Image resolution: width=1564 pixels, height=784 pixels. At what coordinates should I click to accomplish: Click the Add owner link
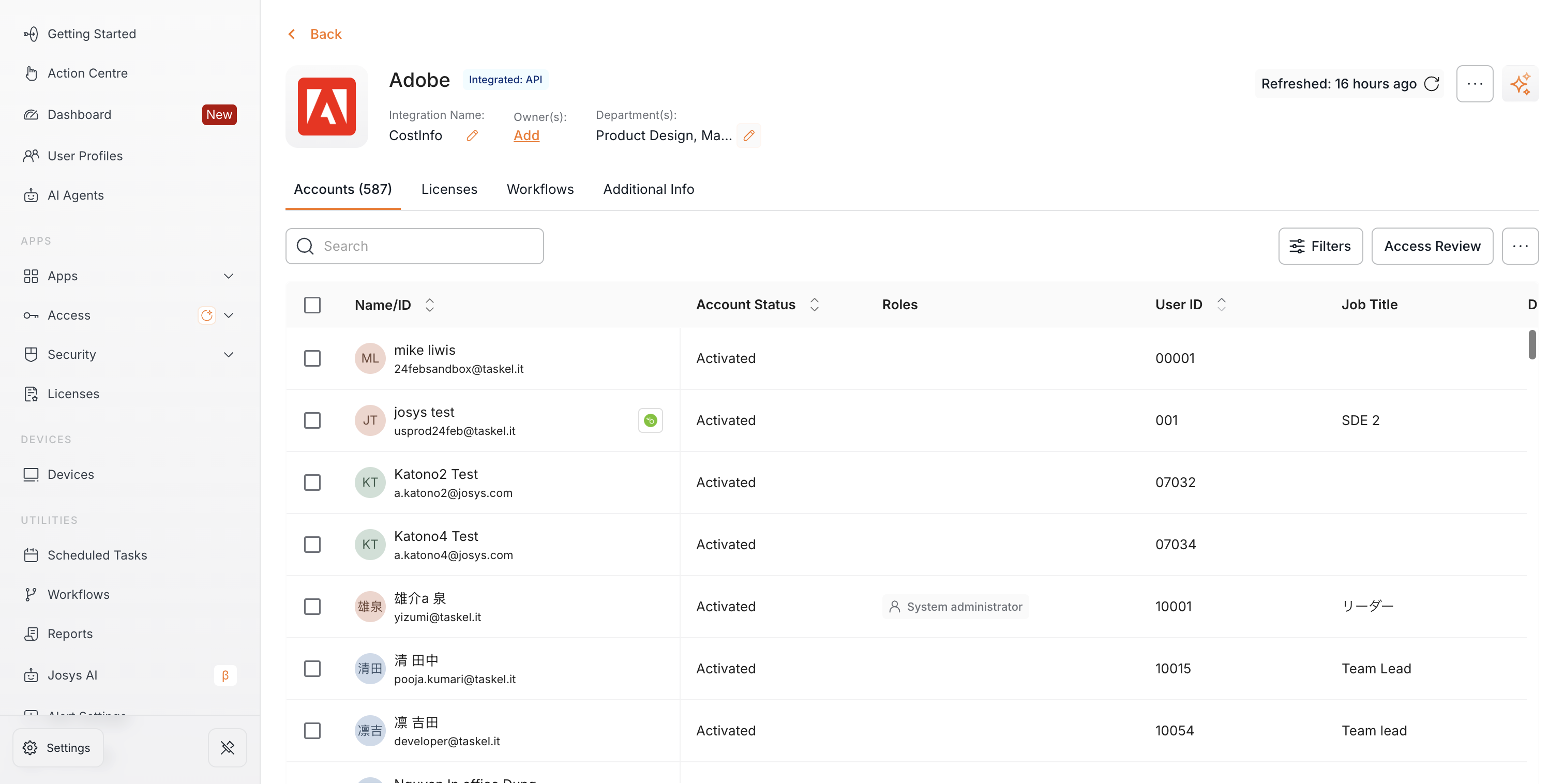(x=527, y=135)
